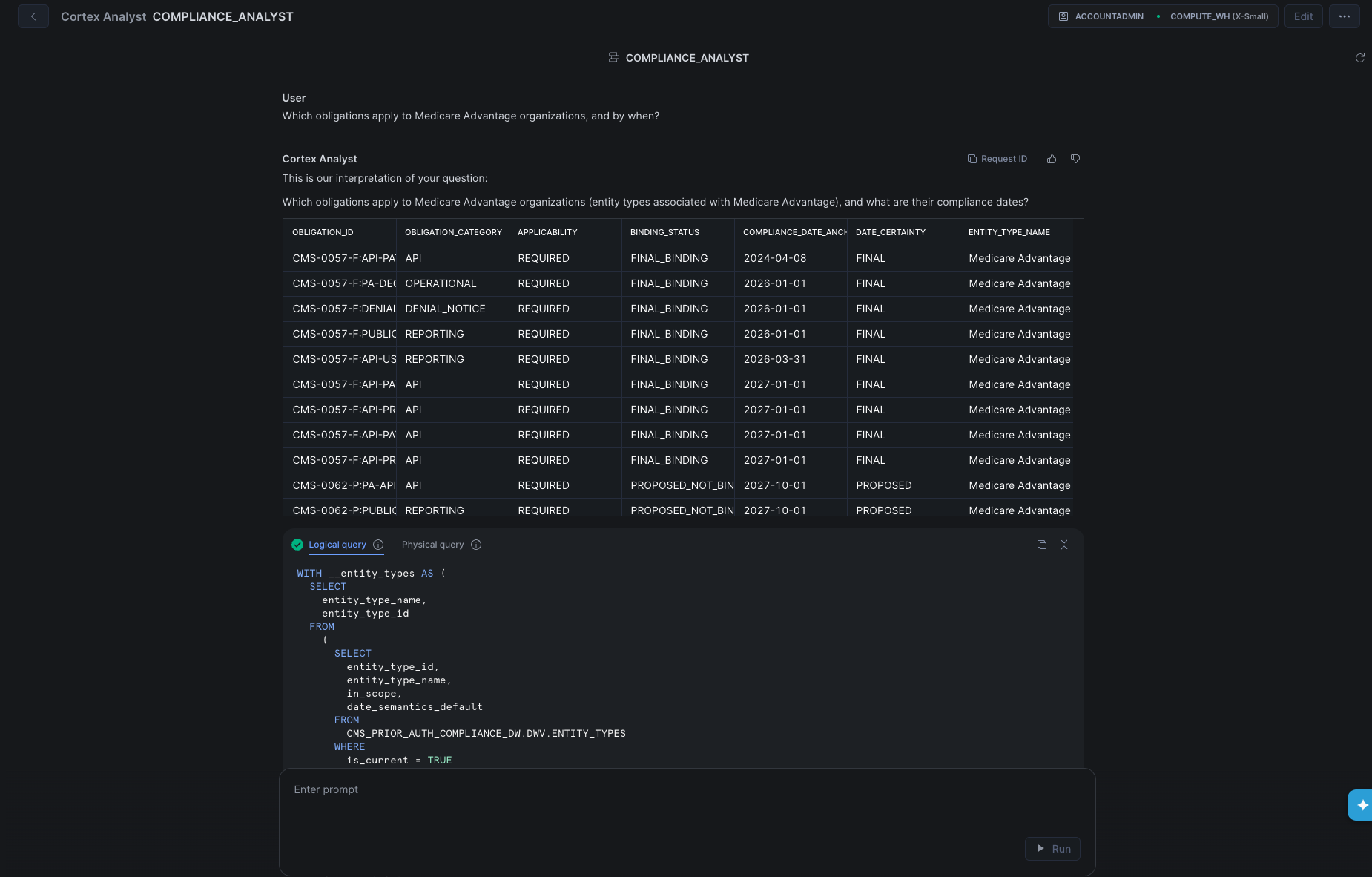This screenshot has width=1372, height=877.
Task: Open Physical query info tooltip icon
Action: [476, 545]
